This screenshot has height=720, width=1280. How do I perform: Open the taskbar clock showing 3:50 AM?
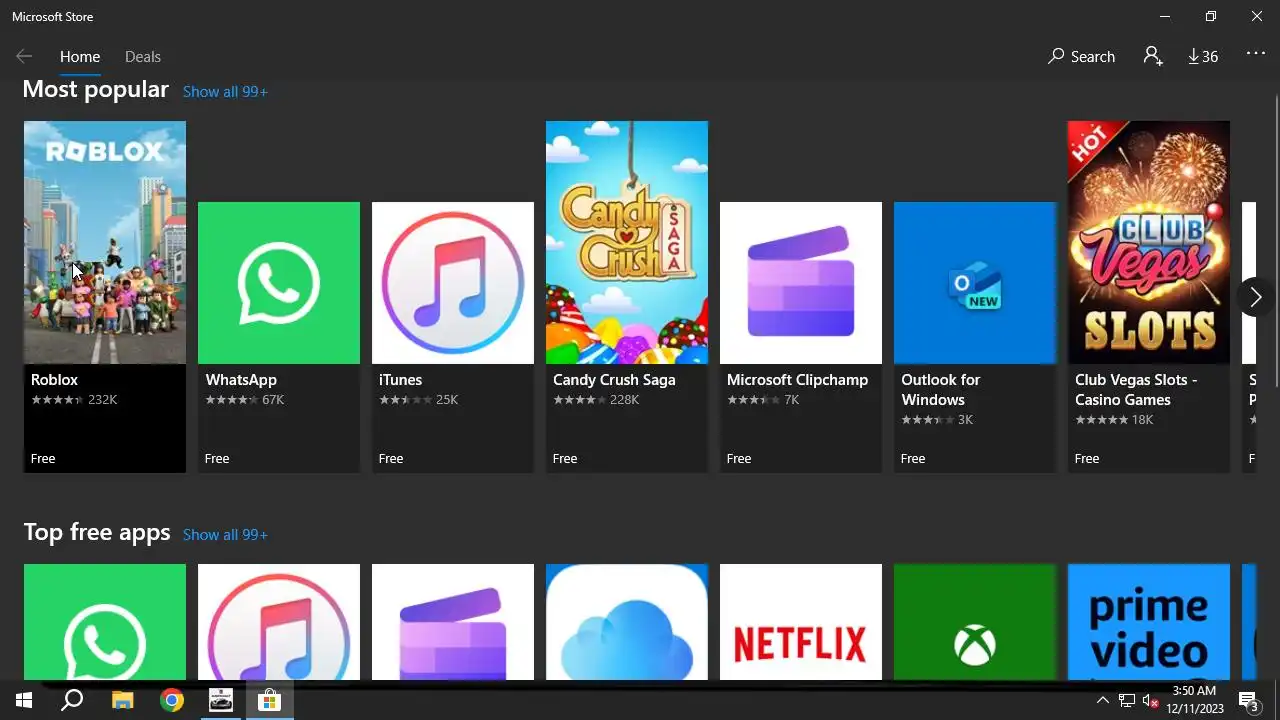[x=1194, y=700]
